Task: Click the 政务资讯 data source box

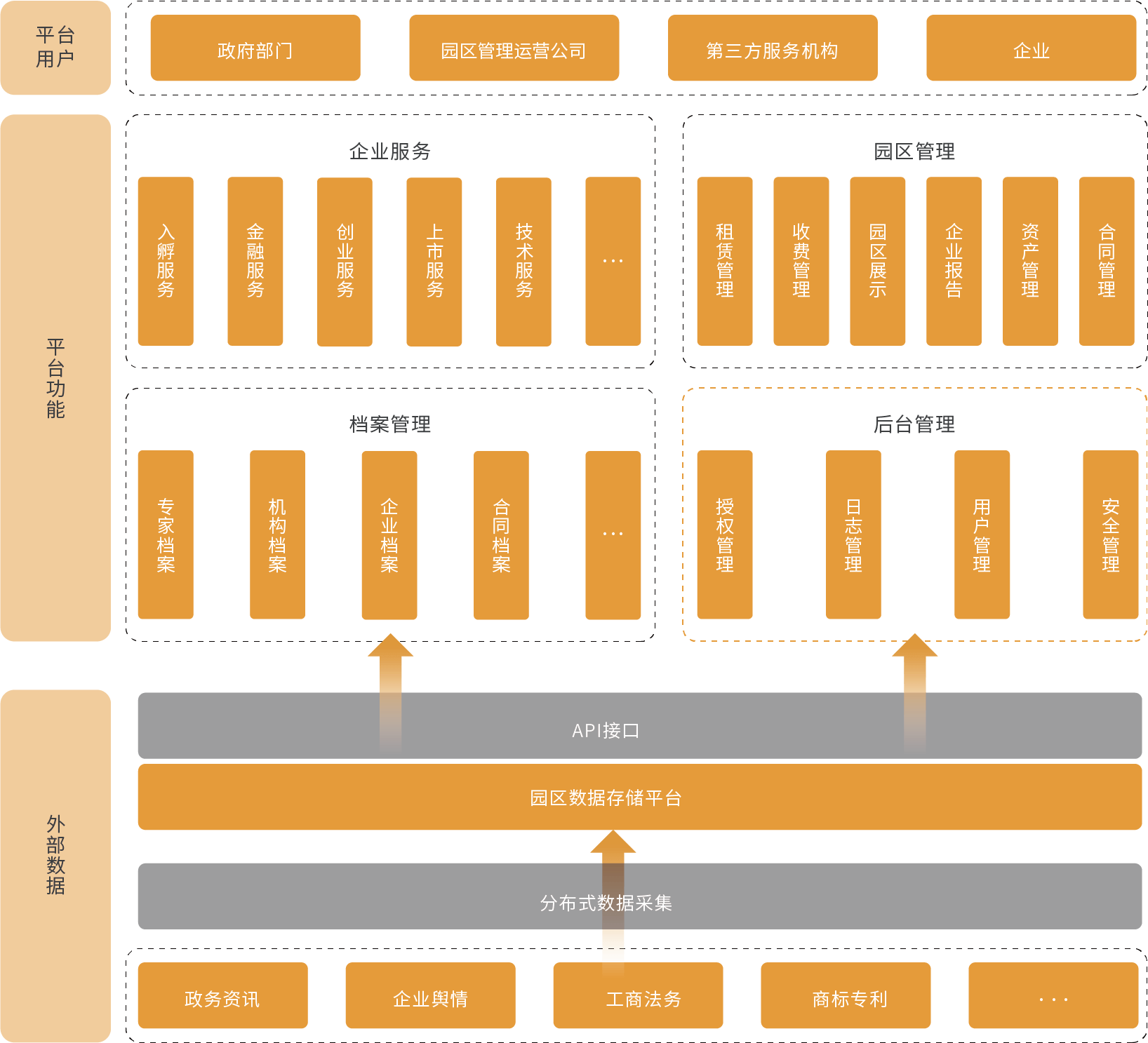Action: 223,995
